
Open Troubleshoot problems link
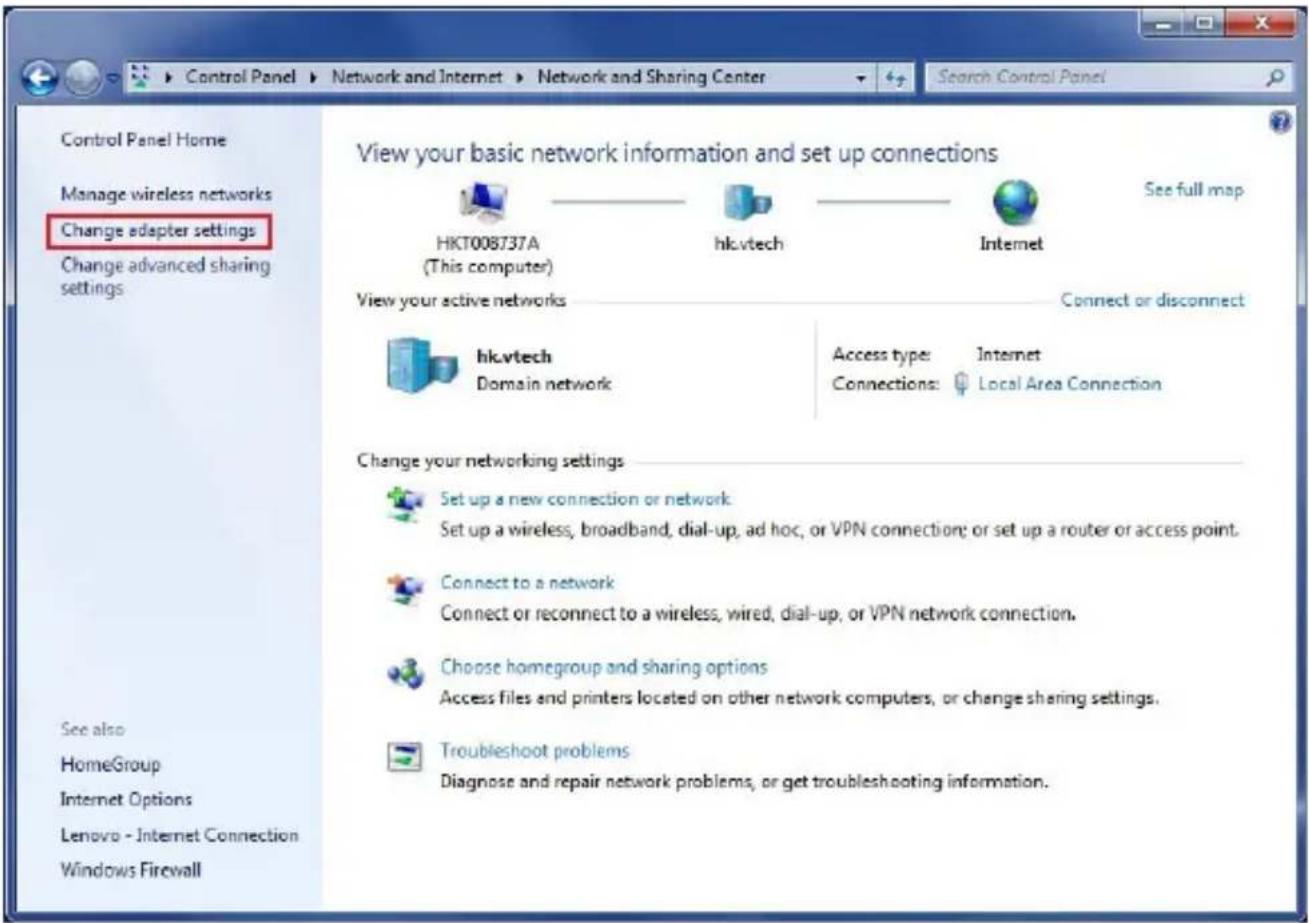point(535,750)
